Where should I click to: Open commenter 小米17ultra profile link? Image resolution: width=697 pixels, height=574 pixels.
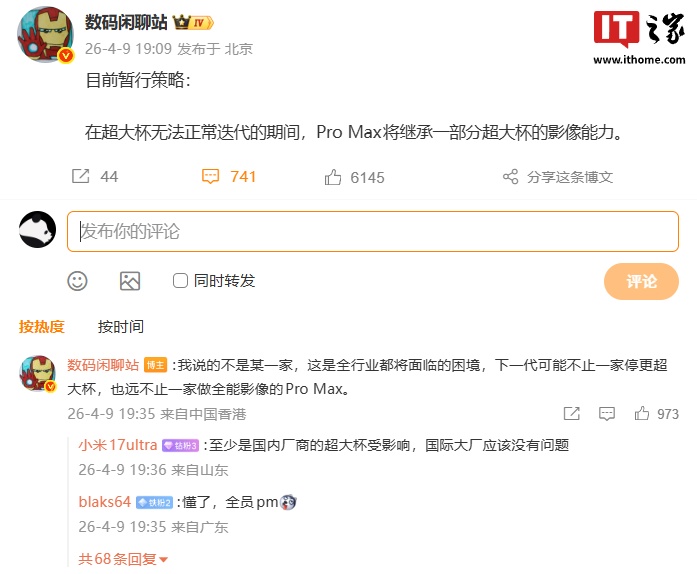tap(118, 445)
